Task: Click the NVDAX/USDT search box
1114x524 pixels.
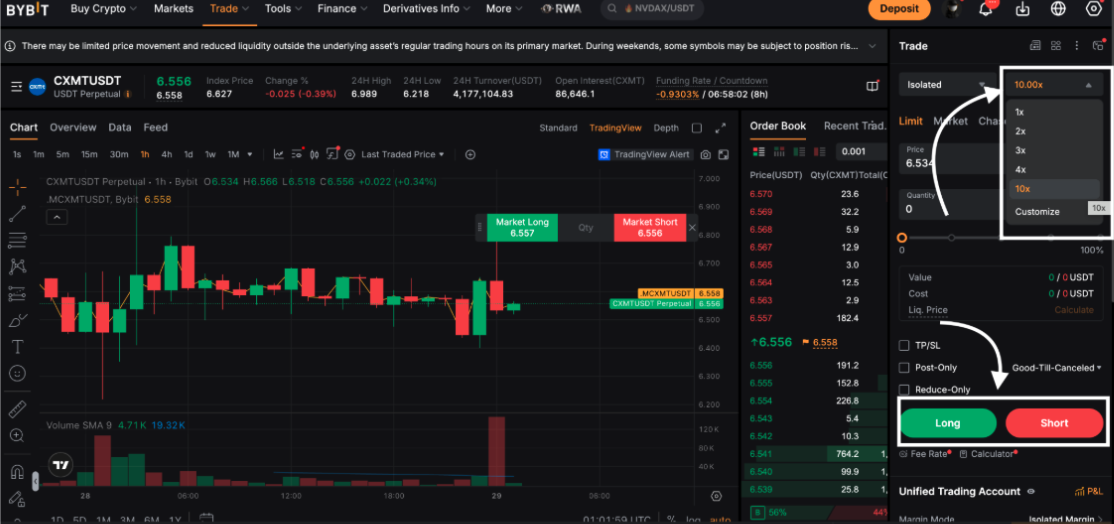Action: click(654, 9)
